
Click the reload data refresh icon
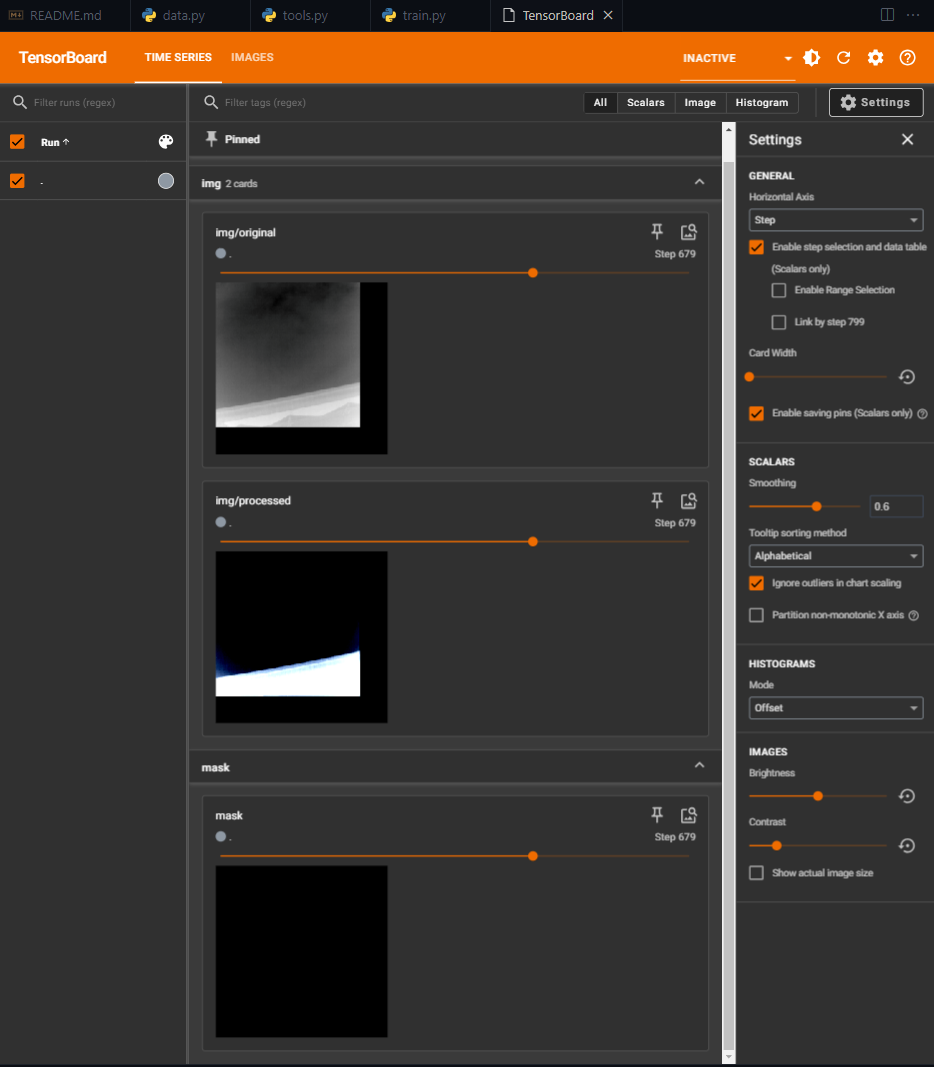click(843, 58)
